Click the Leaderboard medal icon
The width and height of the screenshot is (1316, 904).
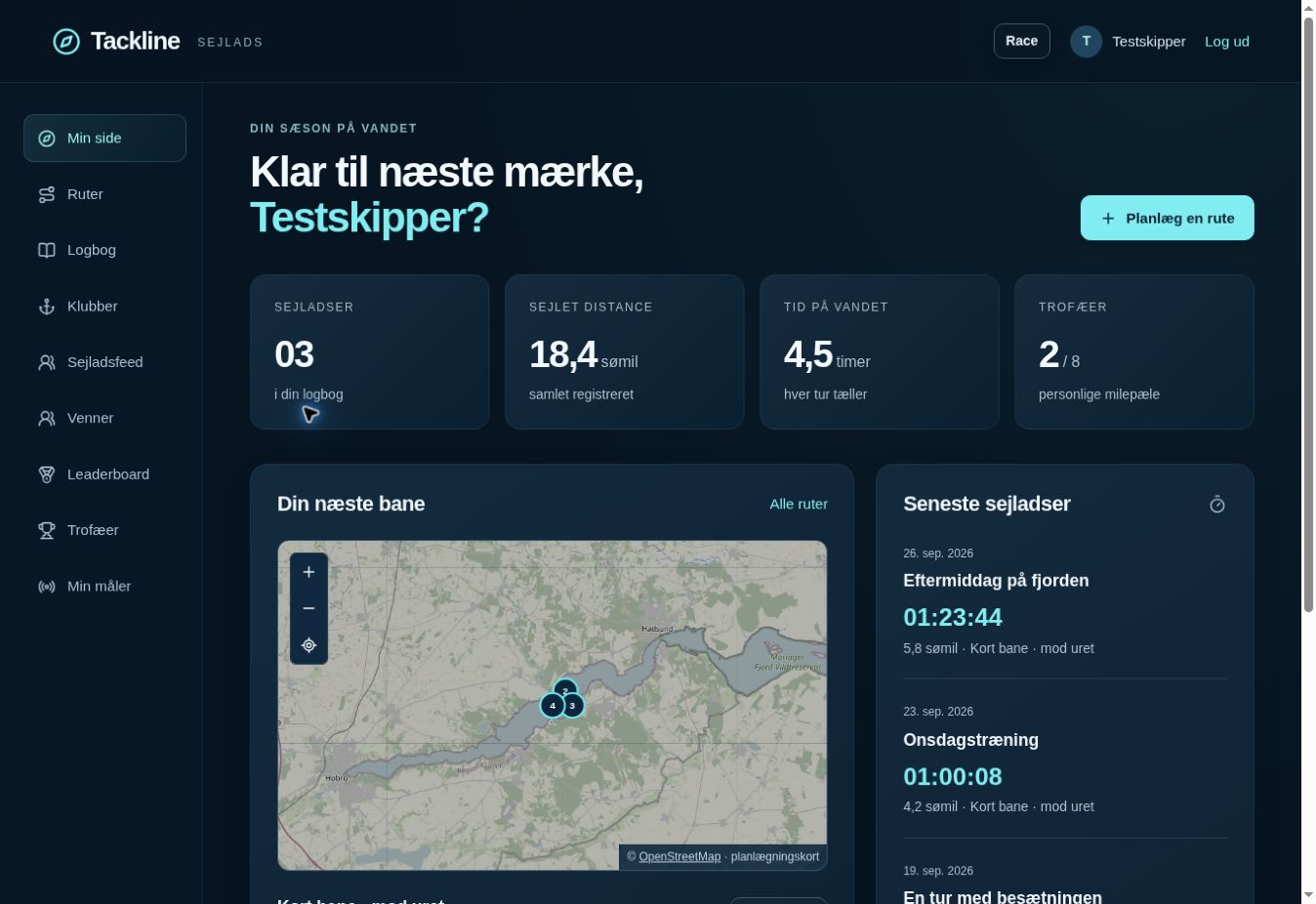pyautogui.click(x=47, y=474)
